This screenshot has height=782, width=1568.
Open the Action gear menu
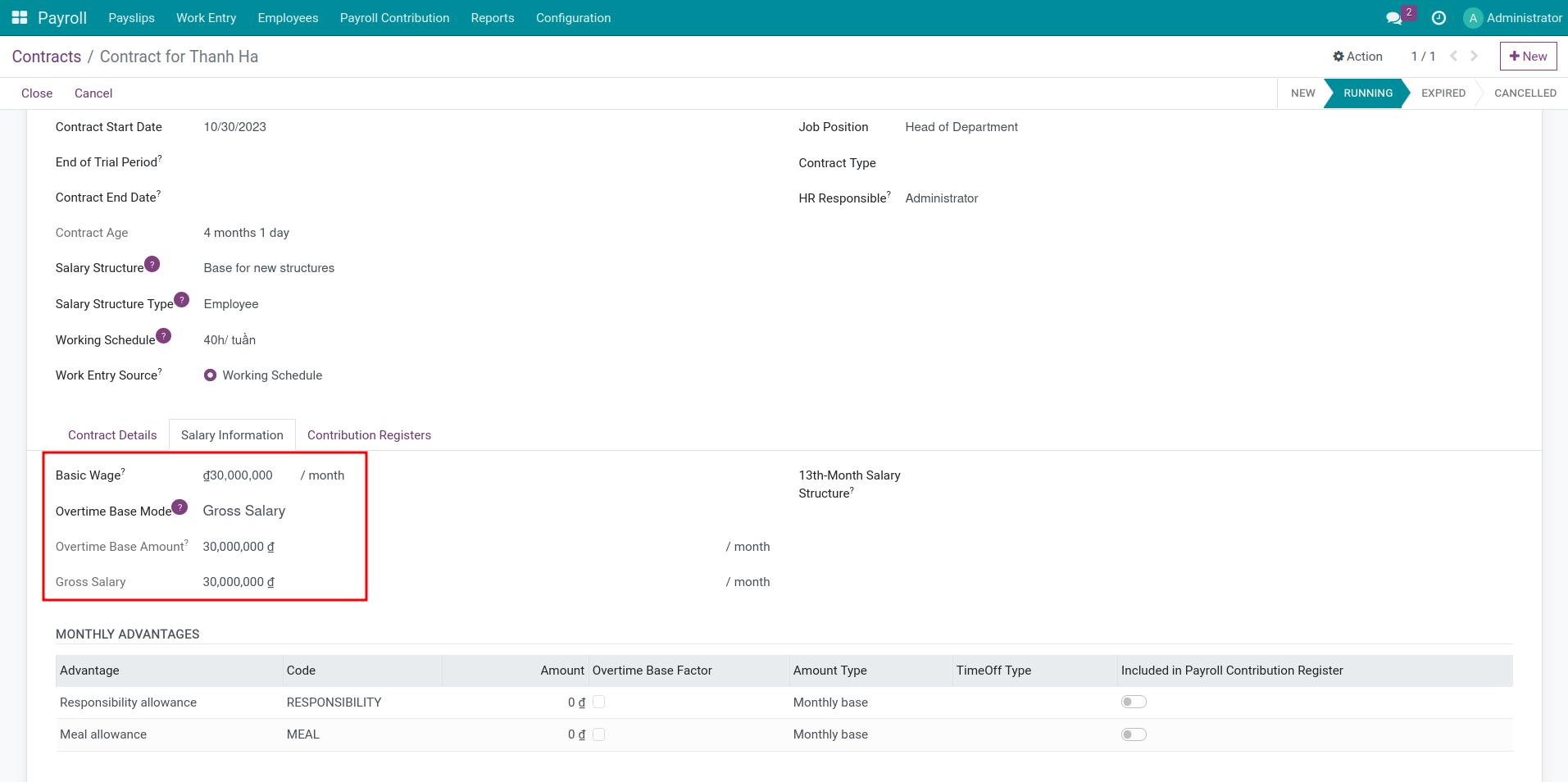pos(1357,56)
